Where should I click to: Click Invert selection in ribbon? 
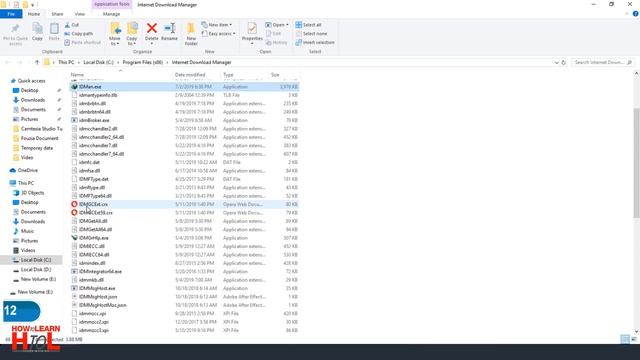315,42
